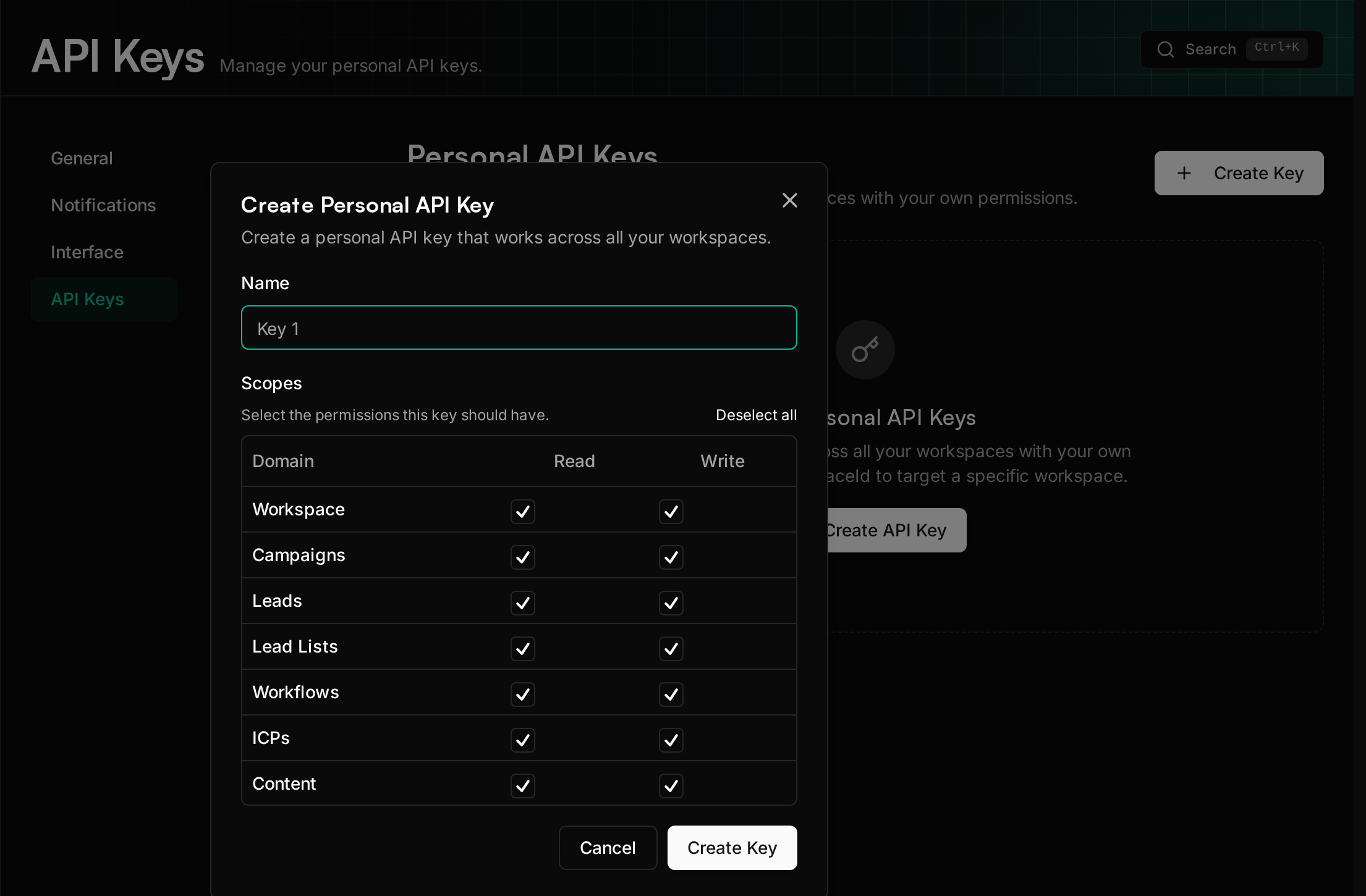The width and height of the screenshot is (1366, 896).
Task: Toggle Workspace Read checkbox
Action: [x=523, y=512]
